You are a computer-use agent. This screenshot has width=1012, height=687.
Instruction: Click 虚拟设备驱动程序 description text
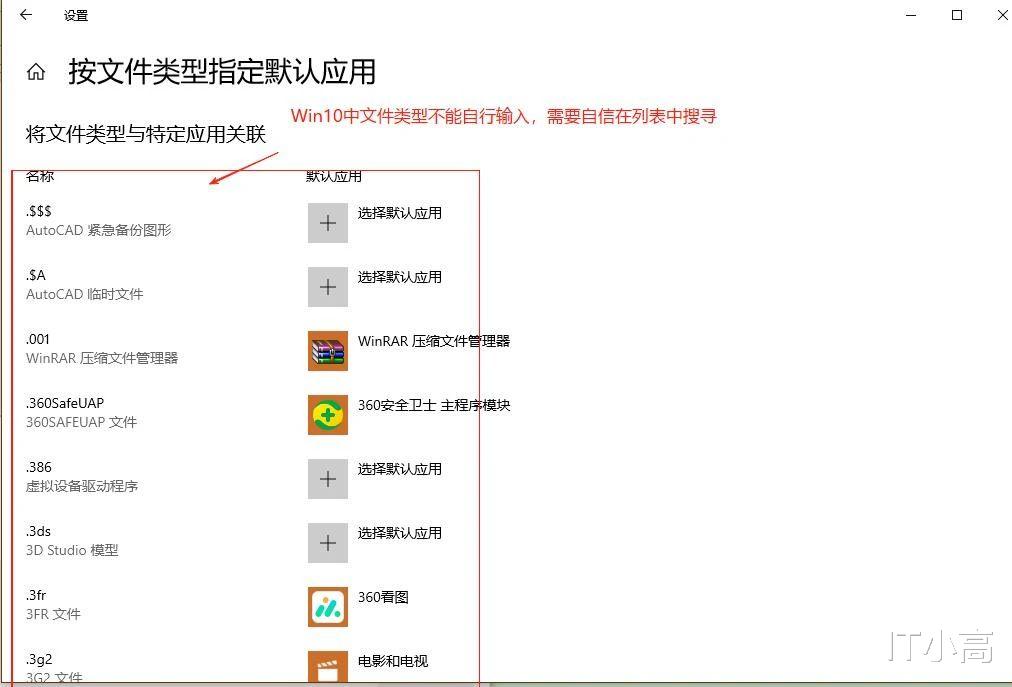click(82, 486)
